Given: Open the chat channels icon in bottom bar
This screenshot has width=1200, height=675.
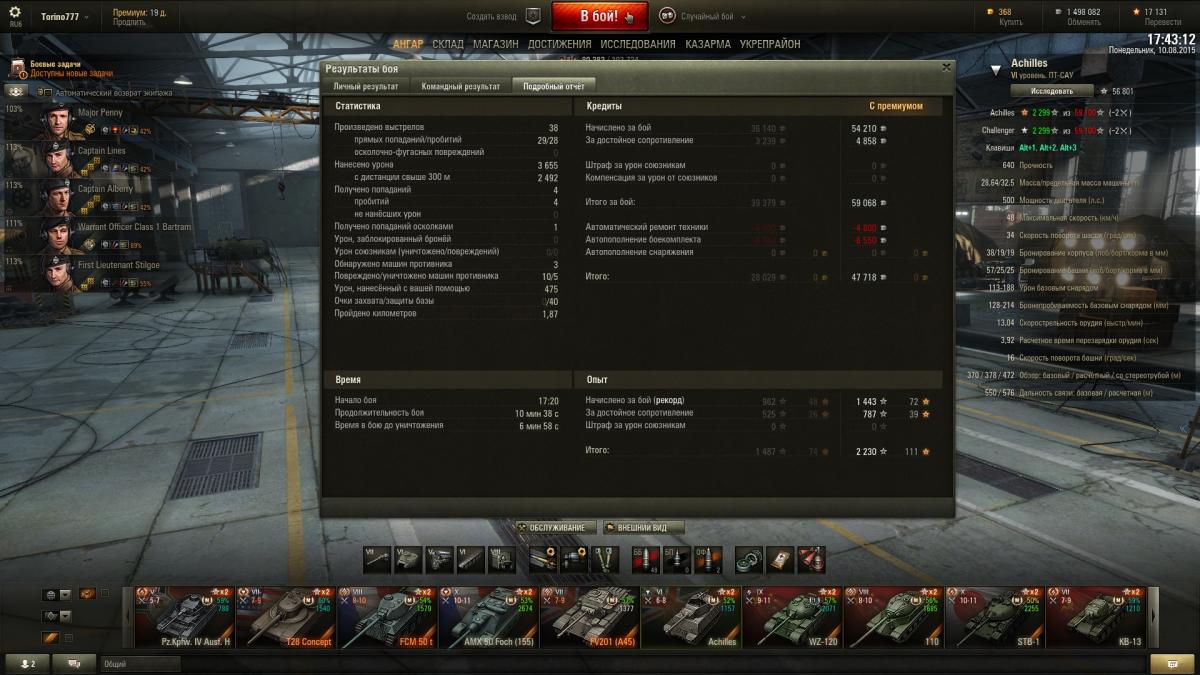Looking at the screenshot, I should [x=74, y=663].
